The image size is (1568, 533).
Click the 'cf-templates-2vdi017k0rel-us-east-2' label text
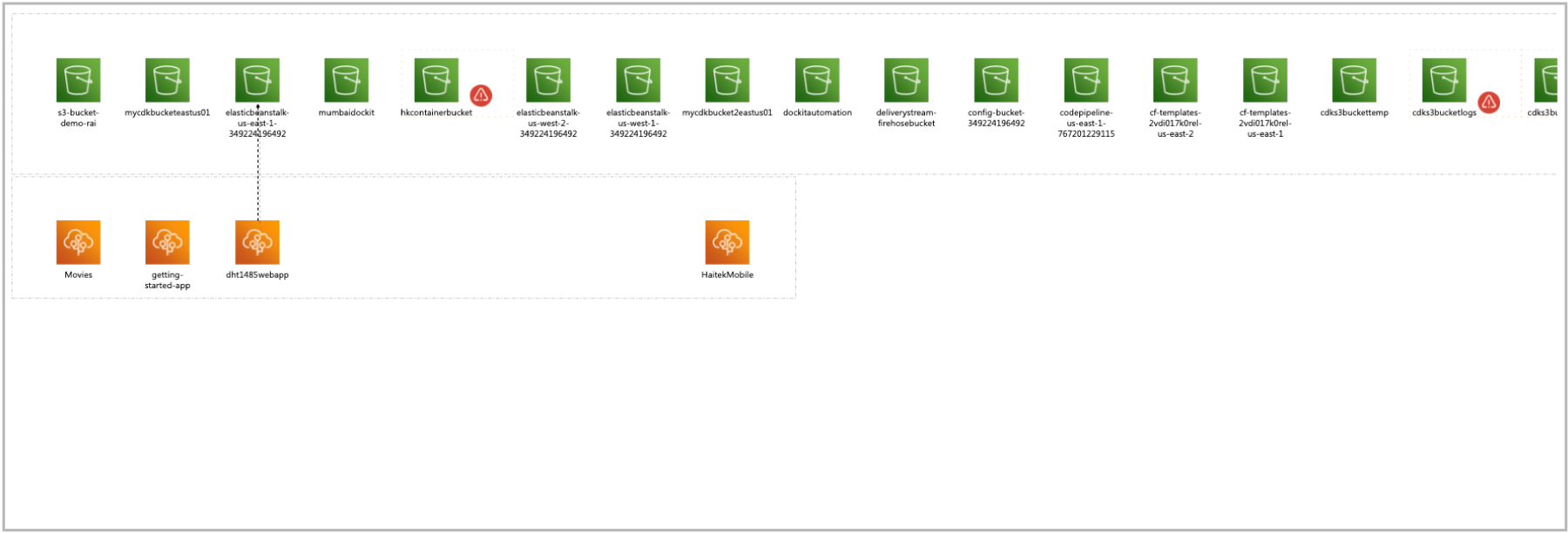click(x=1175, y=123)
